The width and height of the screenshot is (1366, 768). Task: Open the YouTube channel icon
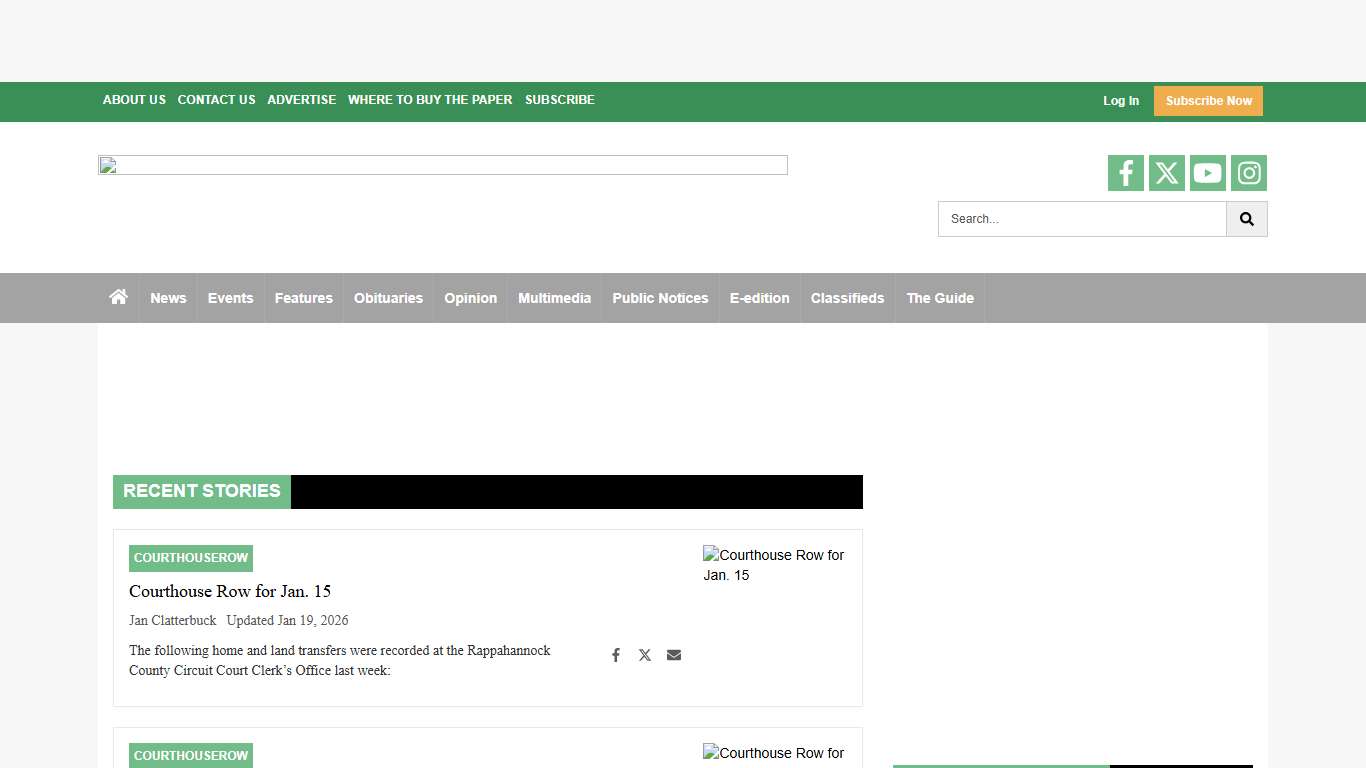click(x=1207, y=173)
